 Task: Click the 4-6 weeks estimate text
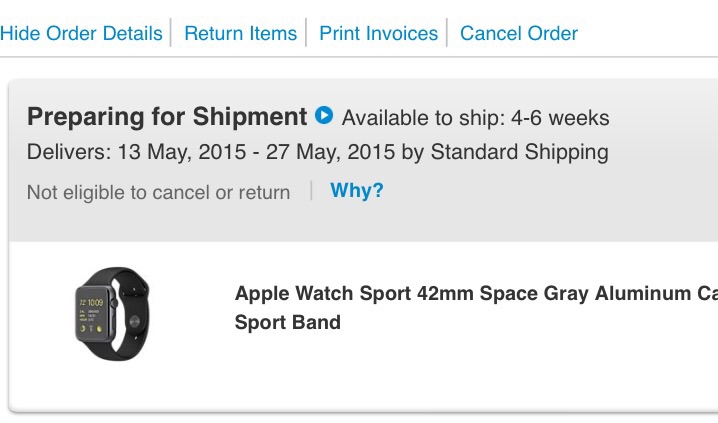click(x=560, y=118)
